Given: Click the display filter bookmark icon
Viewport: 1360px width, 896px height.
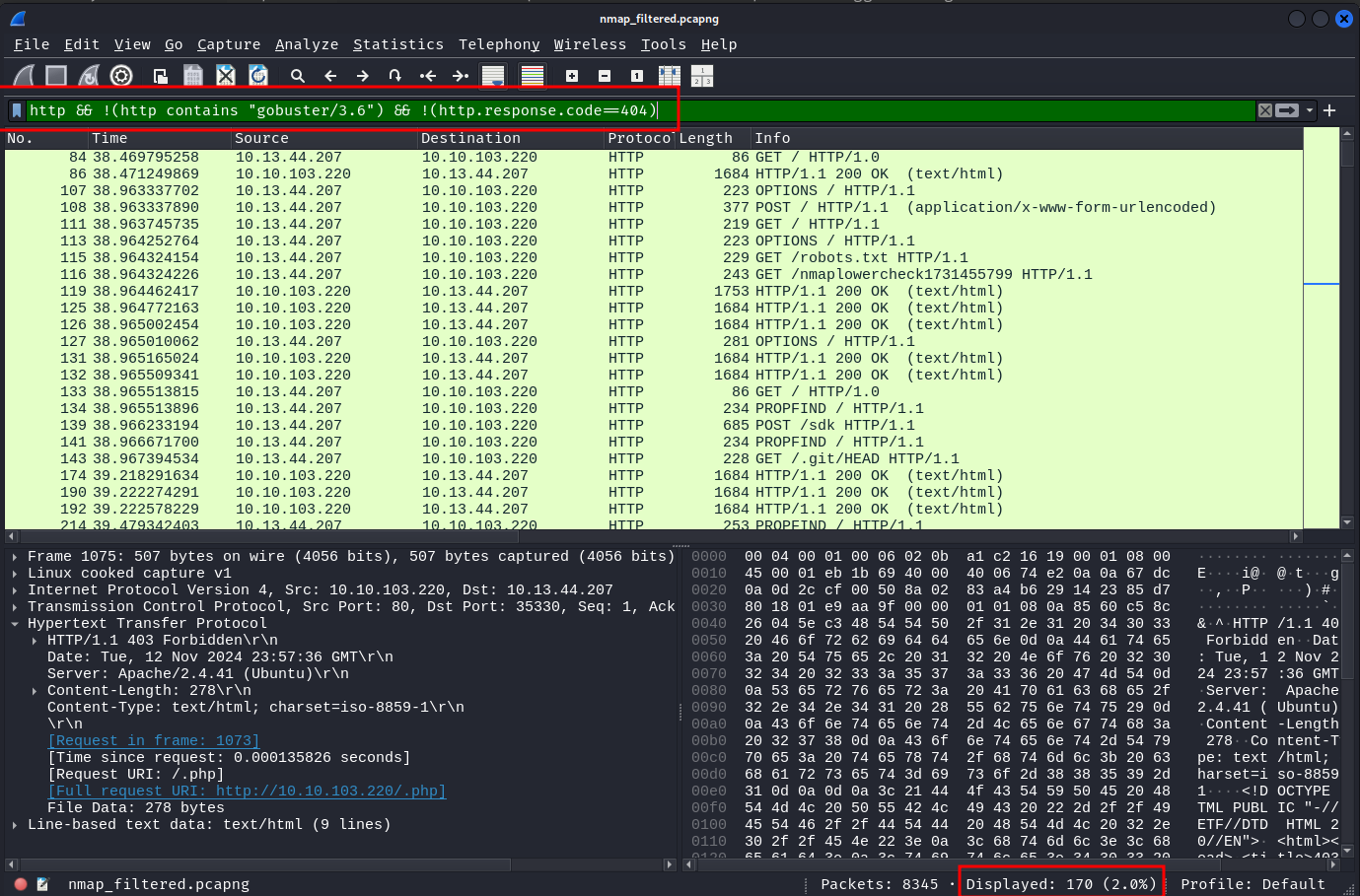Looking at the screenshot, I should tap(17, 110).
